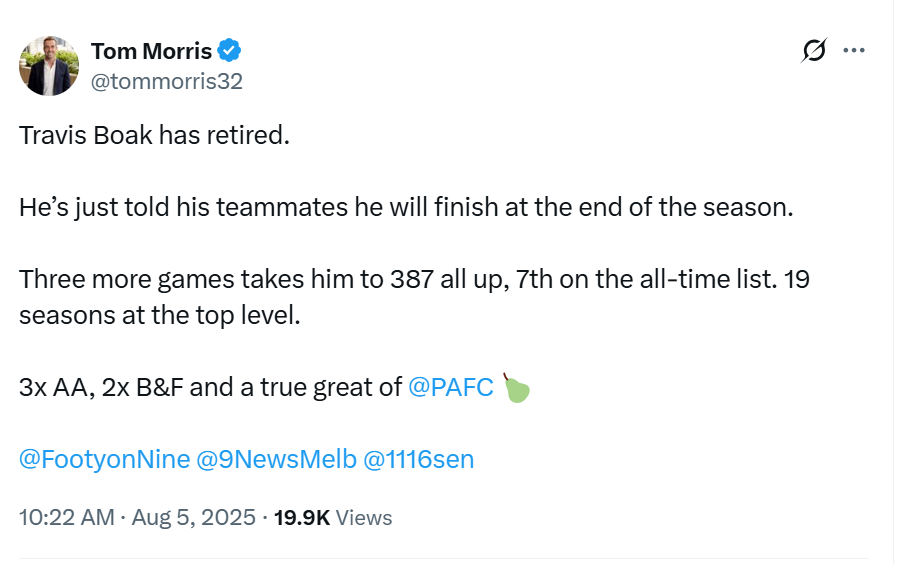Click the pear emoji after @PAFC
Image resolution: width=906 pixels, height=565 pixels.
tap(515, 387)
